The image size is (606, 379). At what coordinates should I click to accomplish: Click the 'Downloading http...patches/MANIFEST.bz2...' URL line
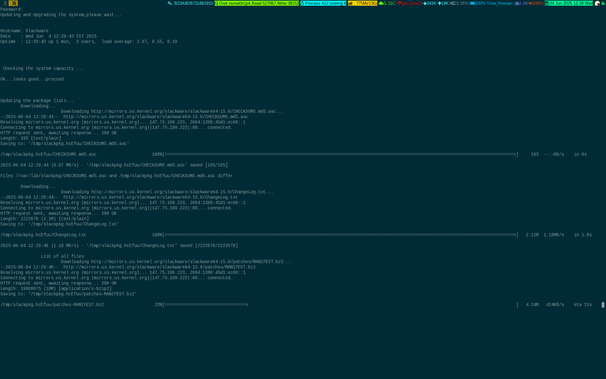[x=176, y=262]
